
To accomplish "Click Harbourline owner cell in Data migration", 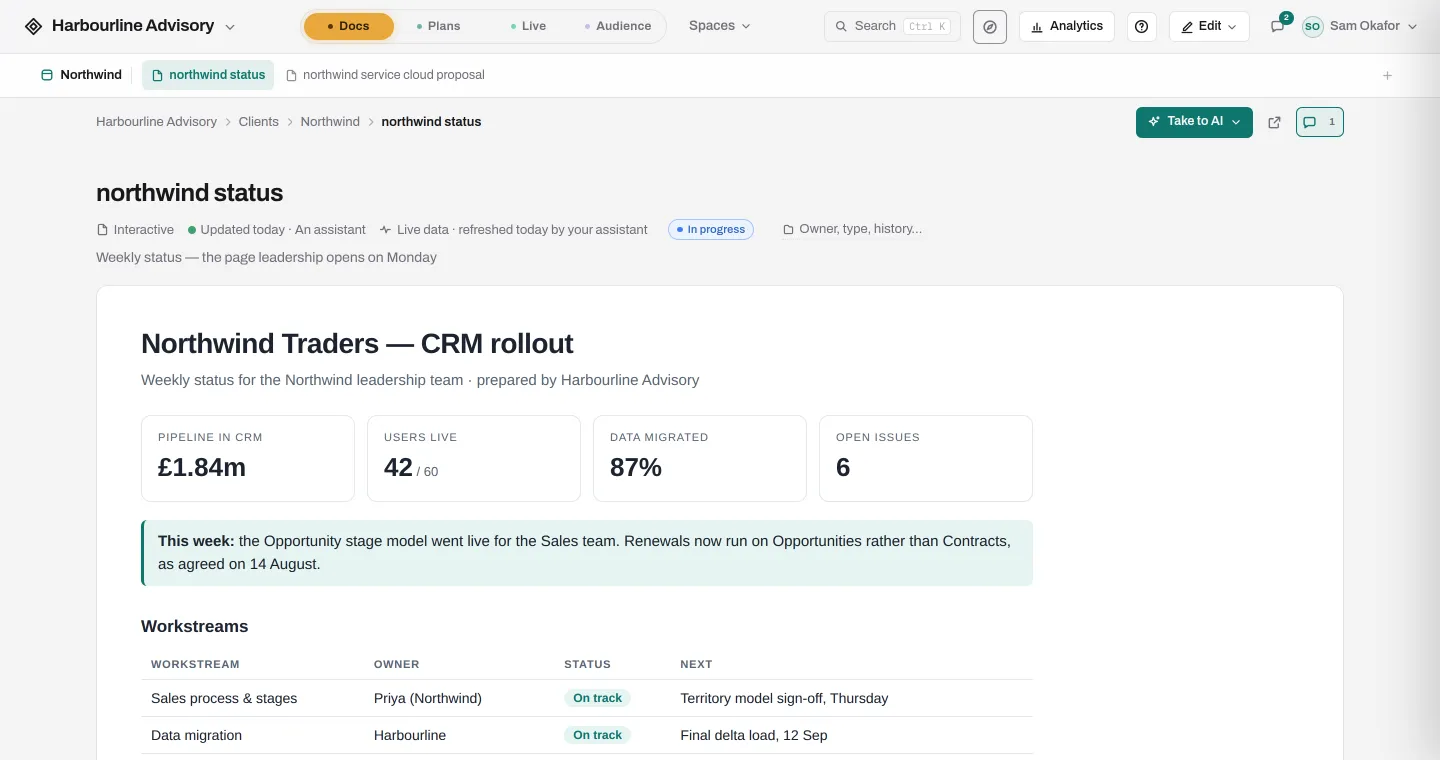I will pos(410,735).
